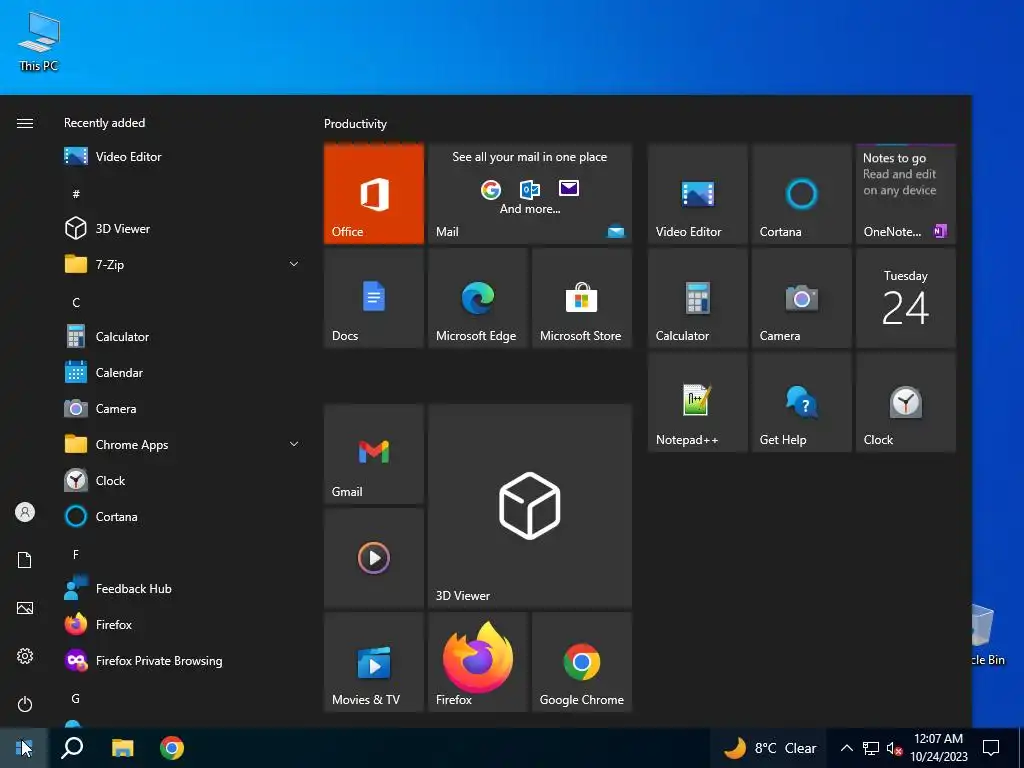
Task: Open Video Editor from Recently added list
Action: point(183,157)
